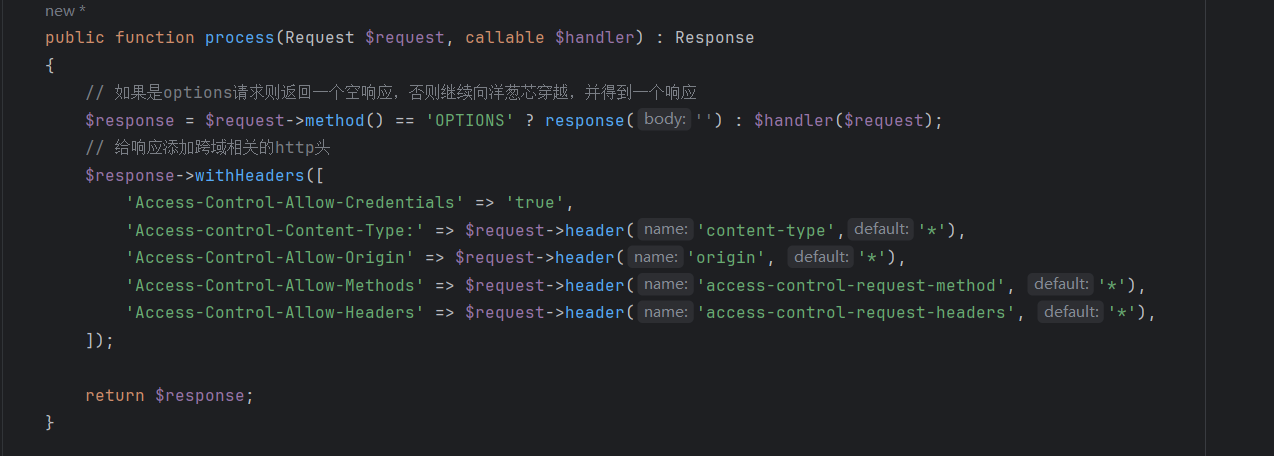Click the 'Request' type in the signature
This screenshot has height=456, width=1274.
pyautogui.click(x=320, y=38)
